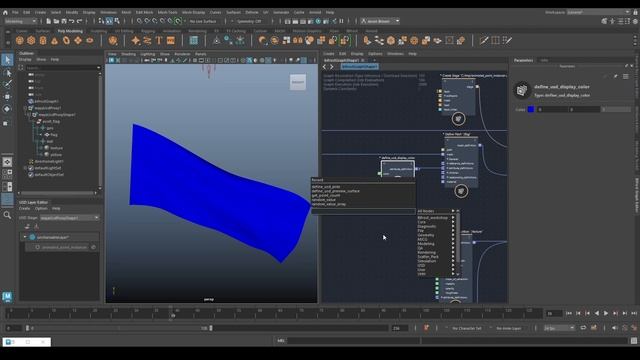Navigate back in Bifrost graph
The height and width of the screenshot is (360, 640).
(325, 67)
